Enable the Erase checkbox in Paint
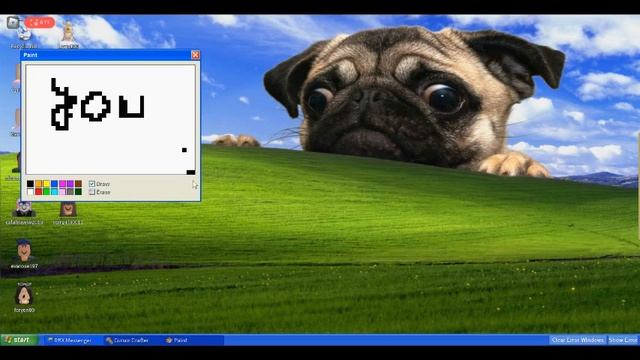 pos(92,192)
